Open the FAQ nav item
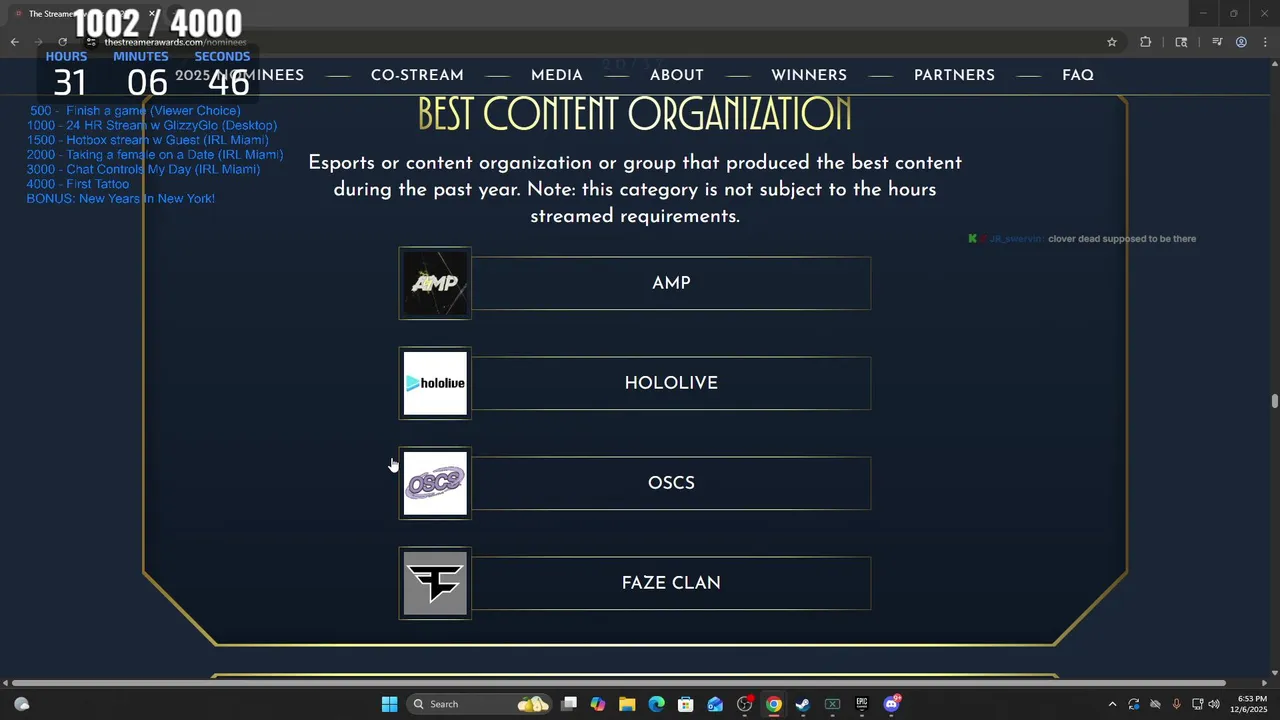Image resolution: width=1280 pixels, height=720 pixels. [x=1078, y=75]
